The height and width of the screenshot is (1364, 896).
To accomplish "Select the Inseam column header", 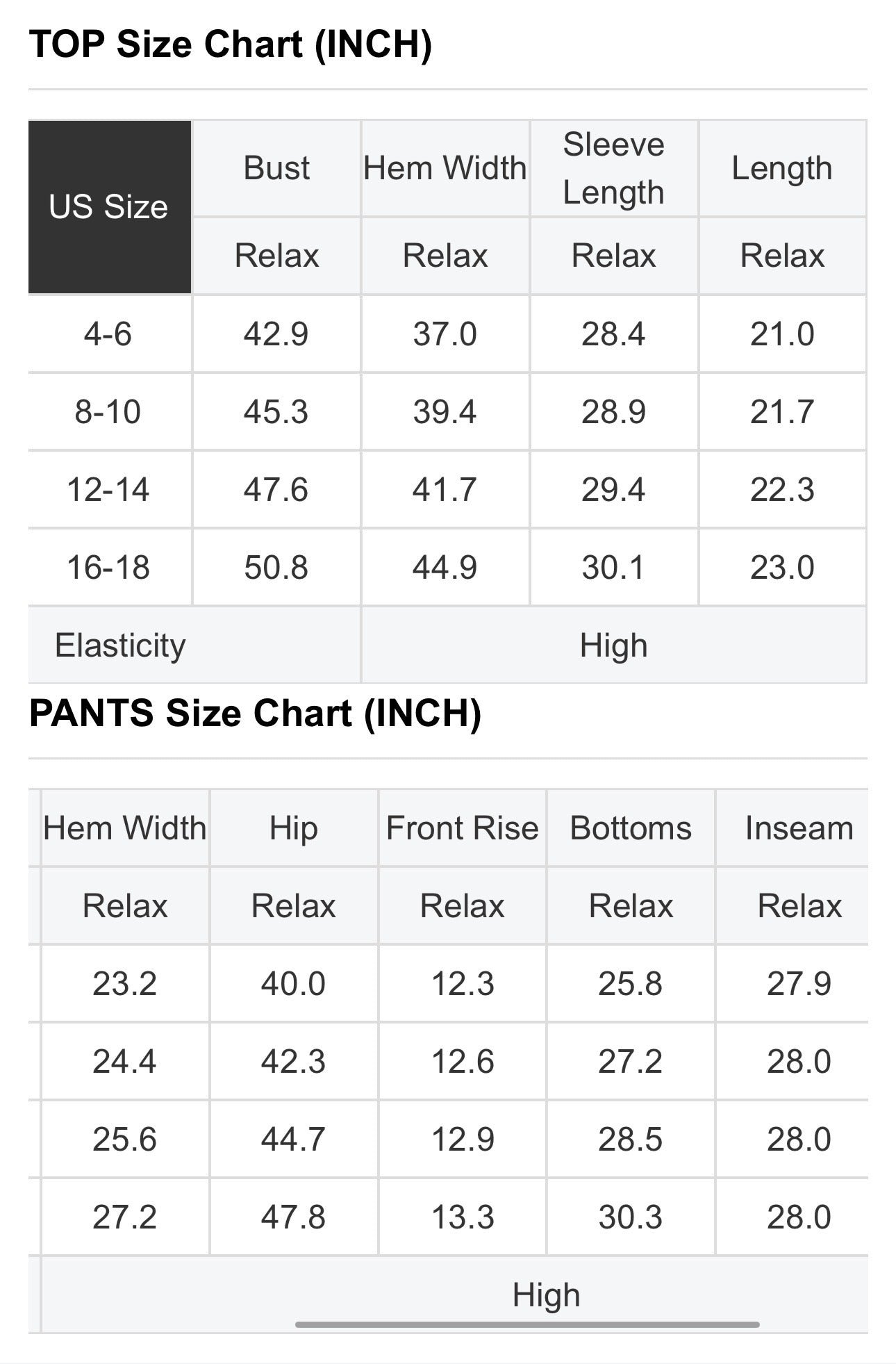I will 799,828.
